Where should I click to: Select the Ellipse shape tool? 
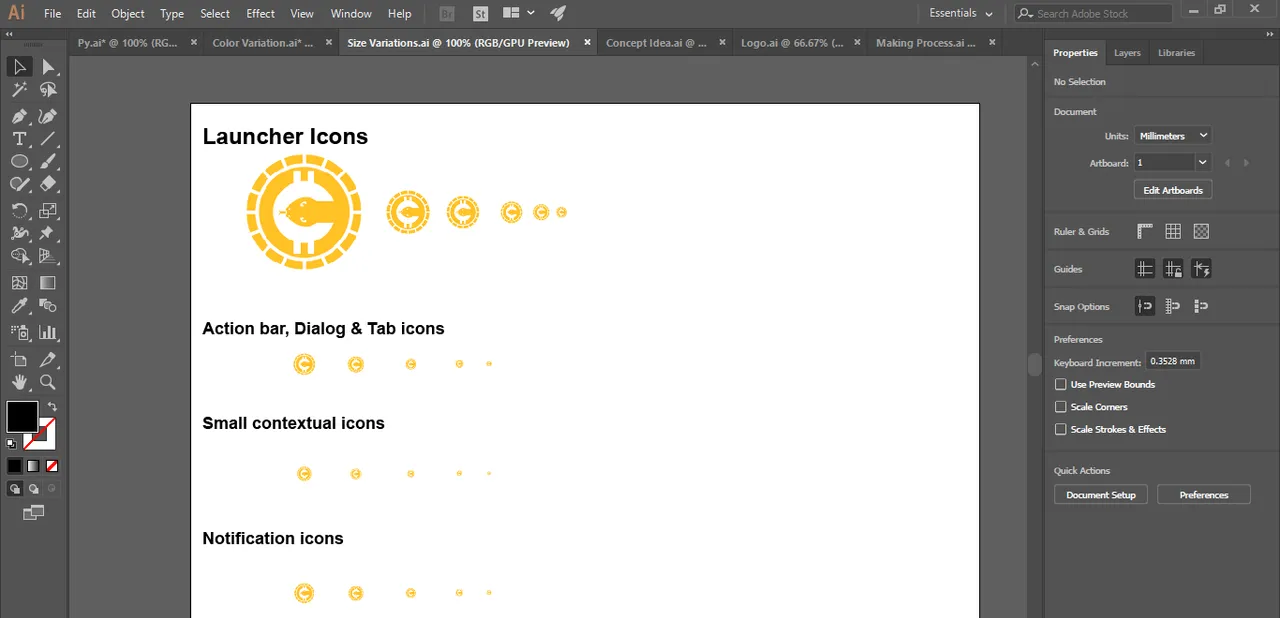19,162
